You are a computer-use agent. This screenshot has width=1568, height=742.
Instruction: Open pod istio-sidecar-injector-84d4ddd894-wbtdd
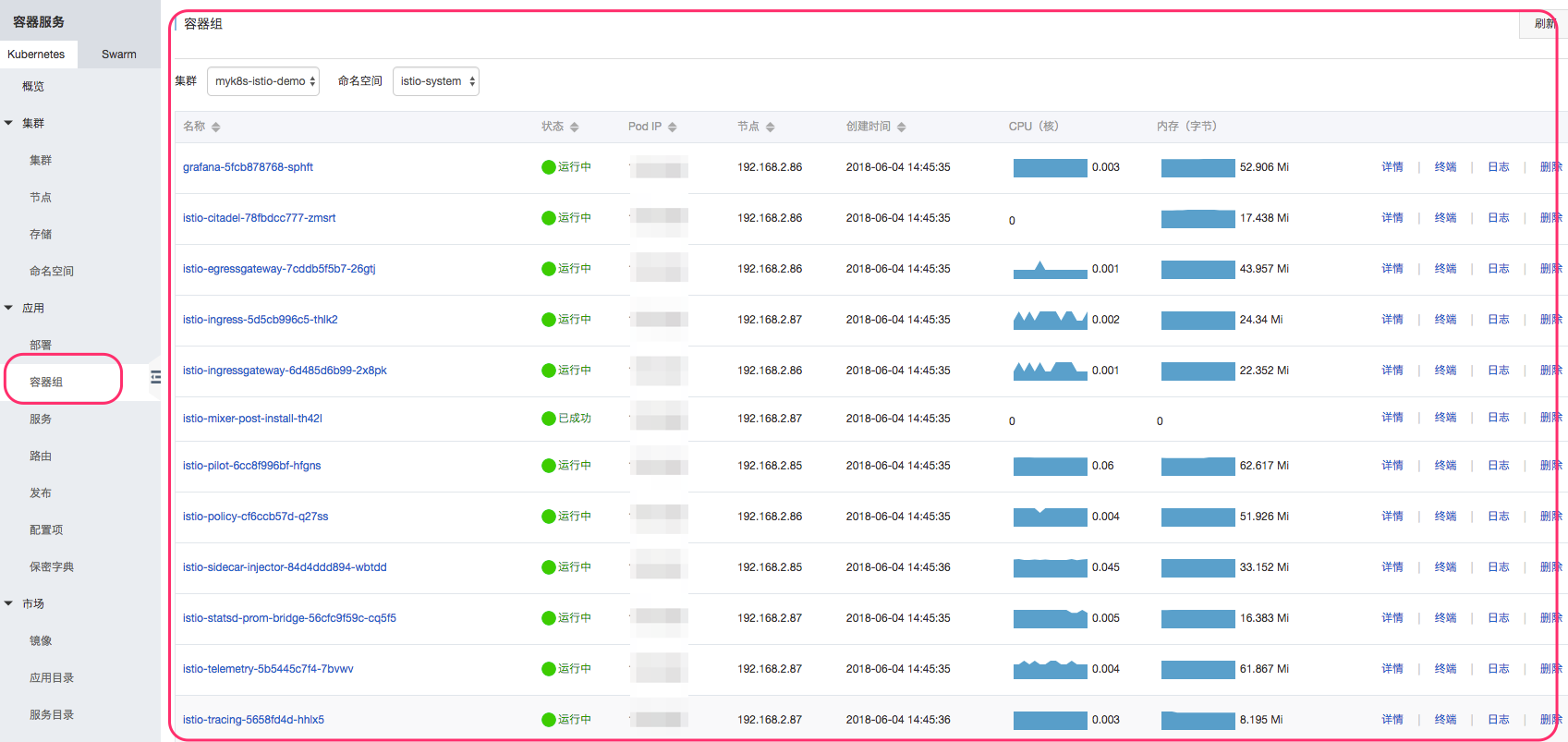285,567
